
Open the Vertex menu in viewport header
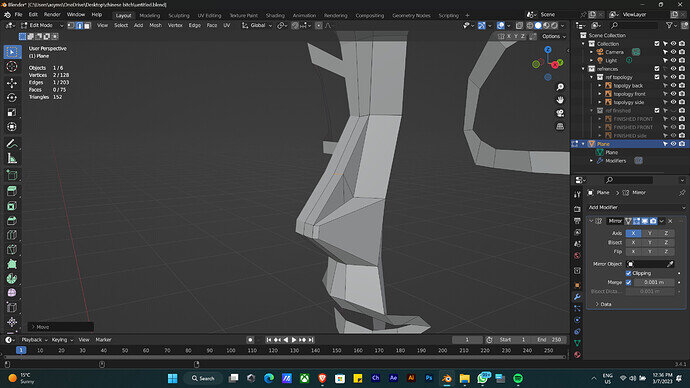coord(175,26)
